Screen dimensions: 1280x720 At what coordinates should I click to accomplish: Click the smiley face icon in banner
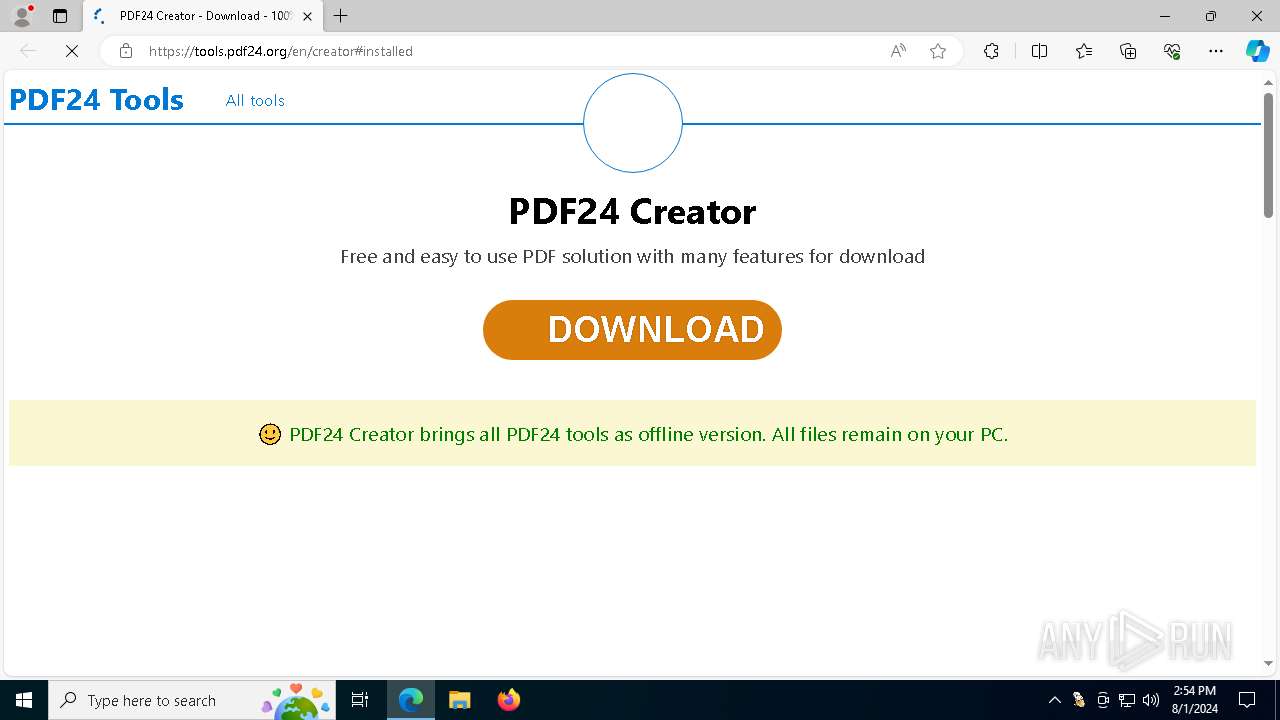270,434
